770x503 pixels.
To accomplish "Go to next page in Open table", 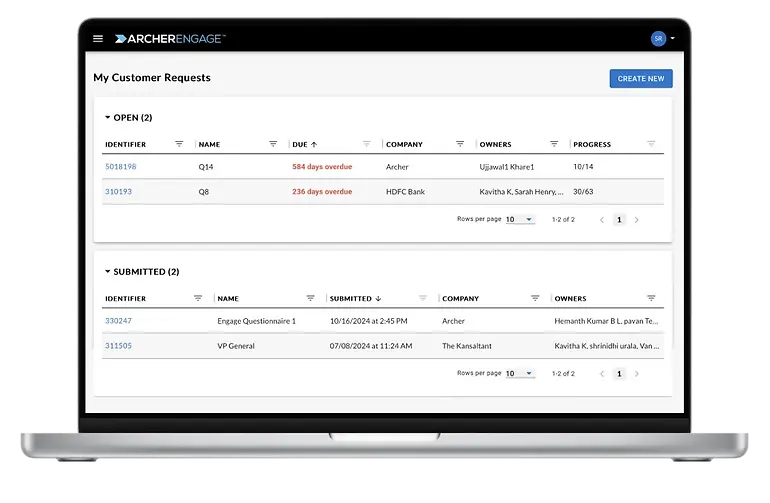I will click(x=637, y=220).
